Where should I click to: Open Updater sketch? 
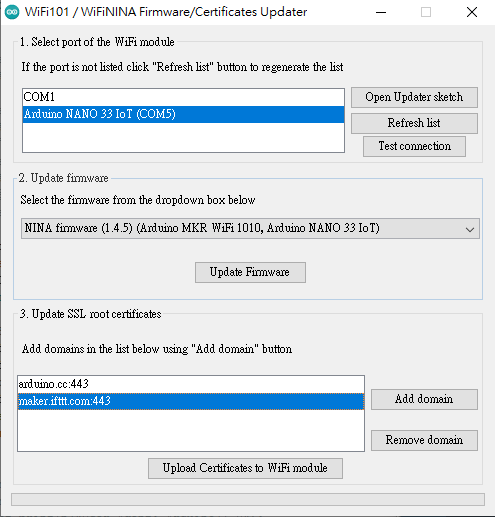[x=414, y=97]
